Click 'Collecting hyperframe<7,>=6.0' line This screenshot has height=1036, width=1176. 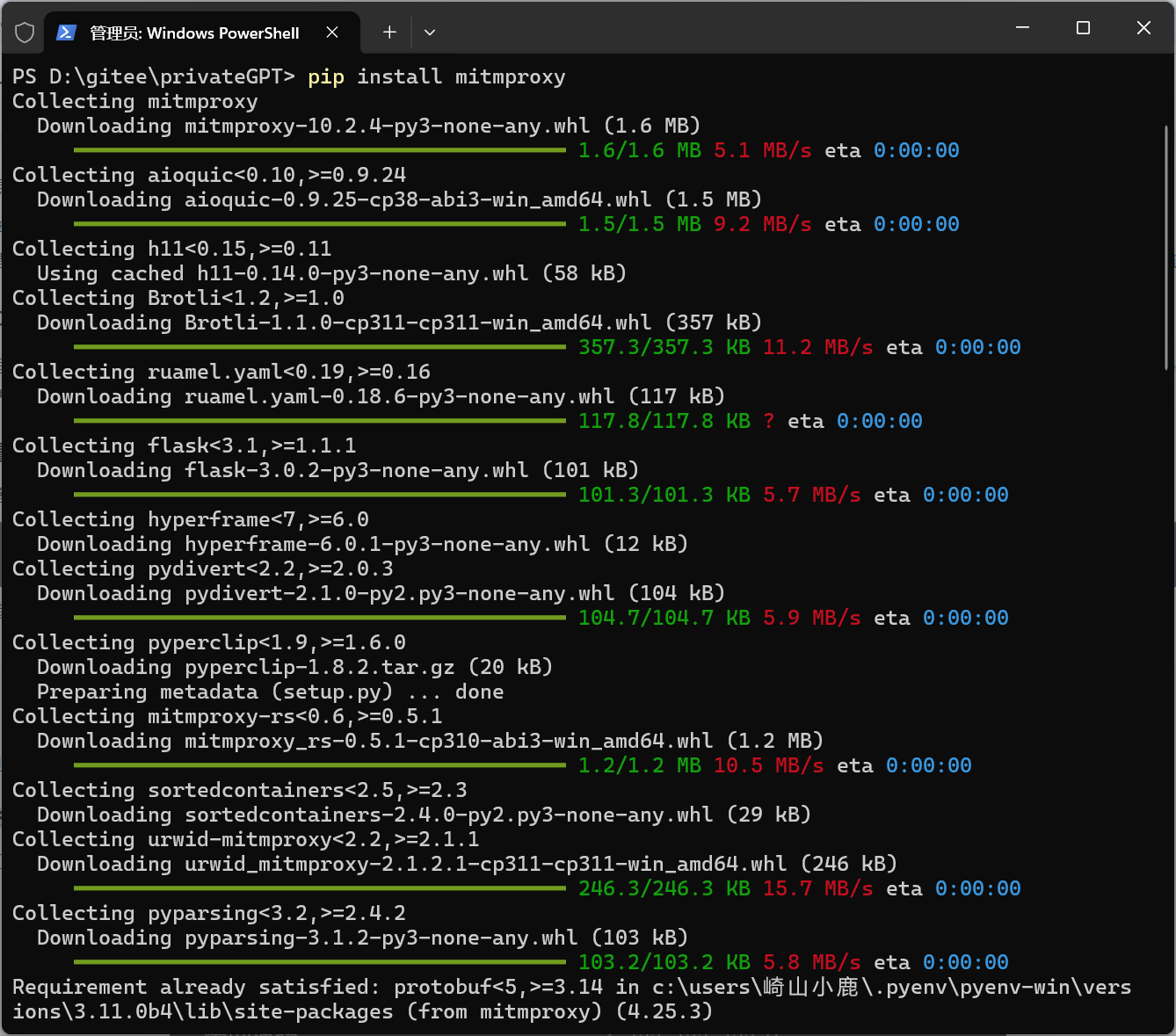[191, 520]
